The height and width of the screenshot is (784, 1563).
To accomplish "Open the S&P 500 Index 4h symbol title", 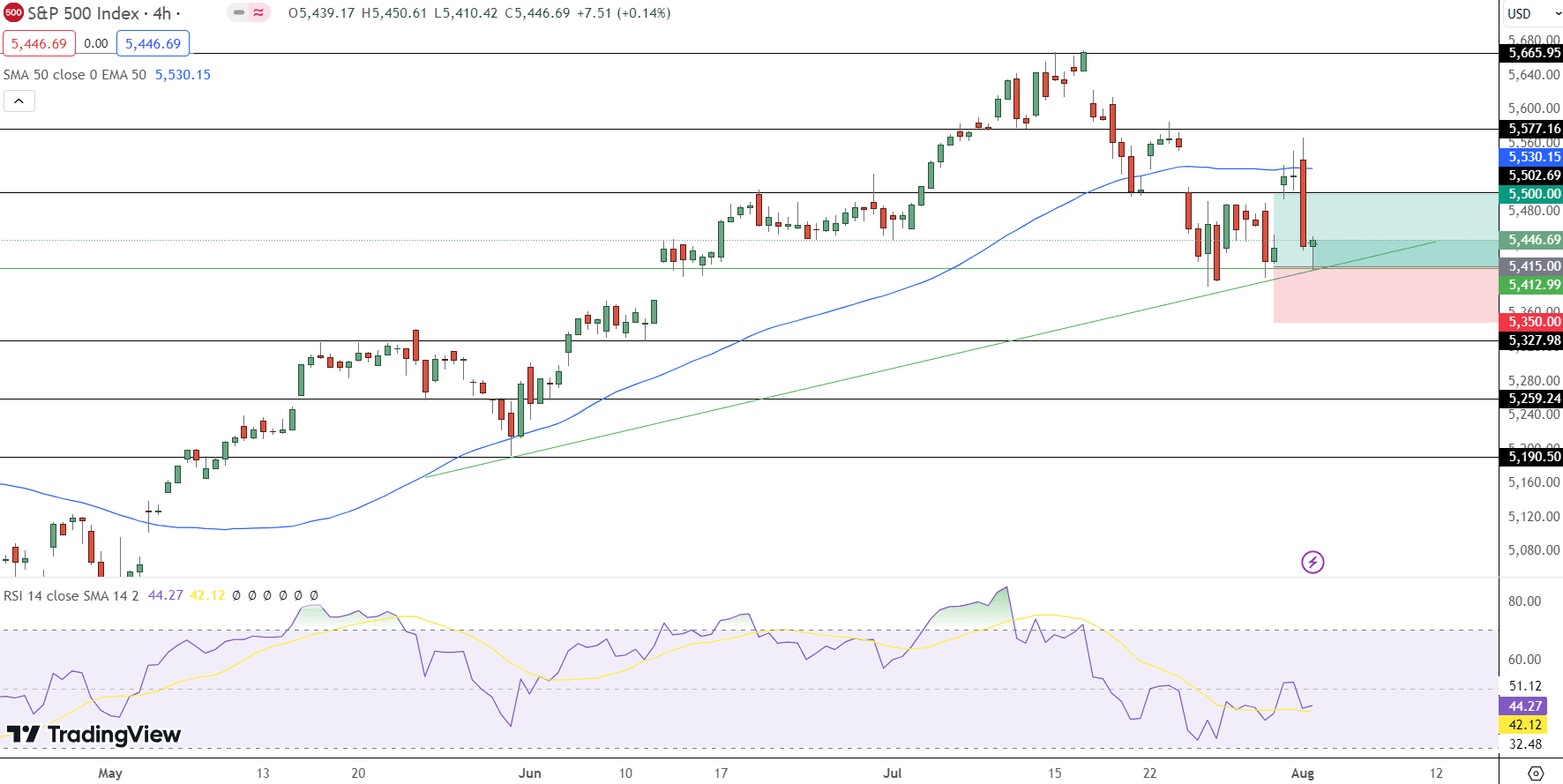I will point(103,13).
